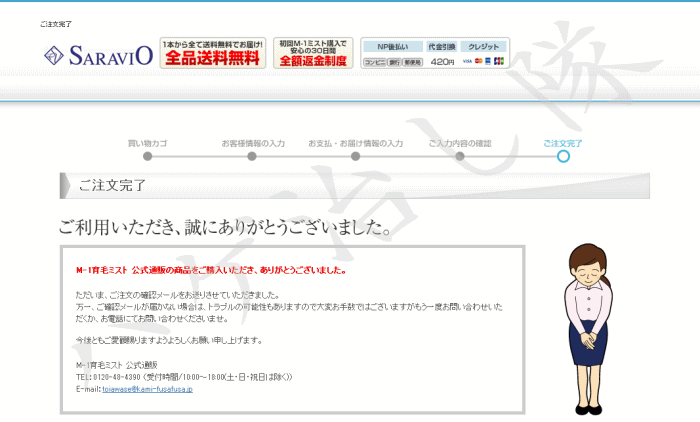Image resolution: width=700 pixels, height=422 pixels.
Task: Click the credit card brand icons
Action: click(x=483, y=61)
